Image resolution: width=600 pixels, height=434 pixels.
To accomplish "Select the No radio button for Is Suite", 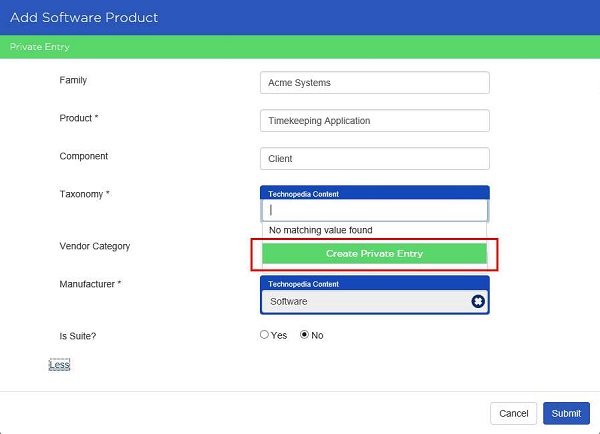I will click(x=304, y=334).
